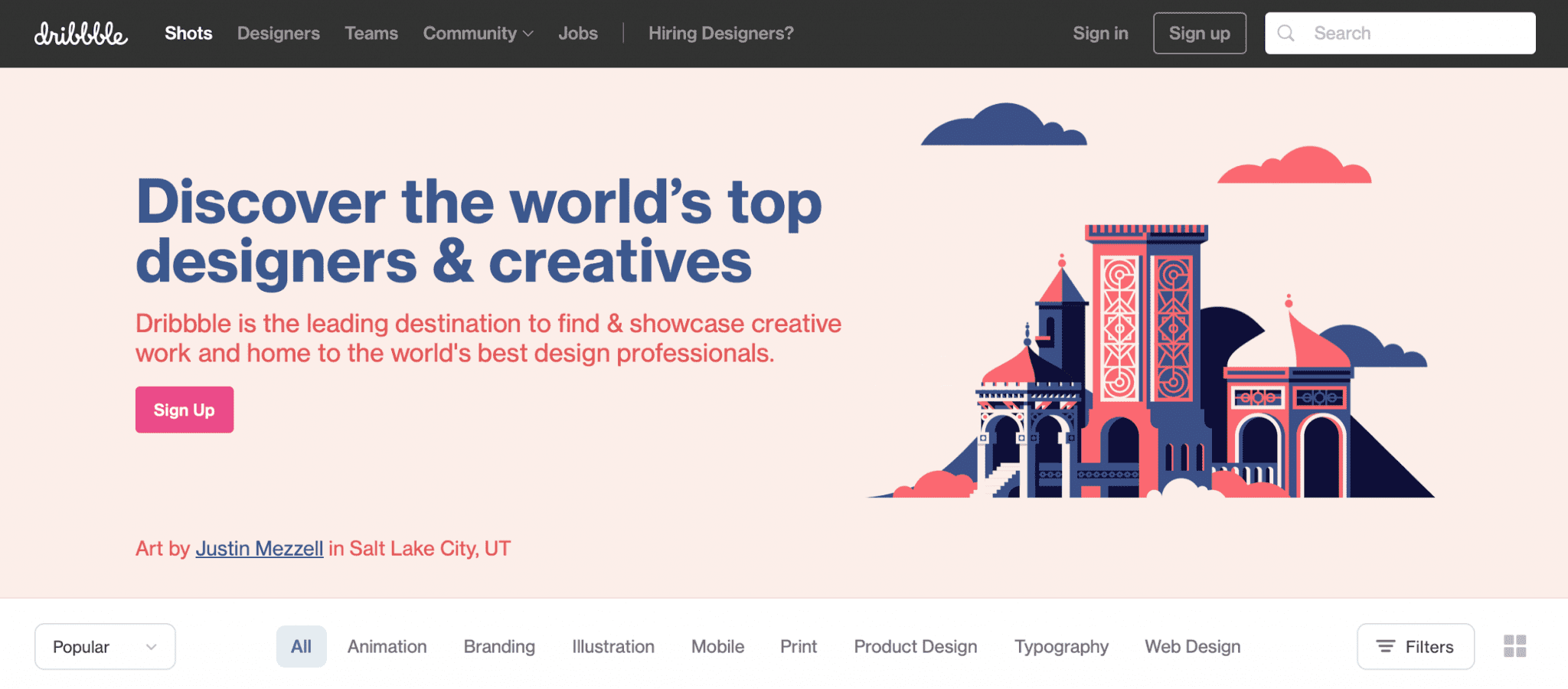Navigate to the Jobs menu item

click(578, 33)
